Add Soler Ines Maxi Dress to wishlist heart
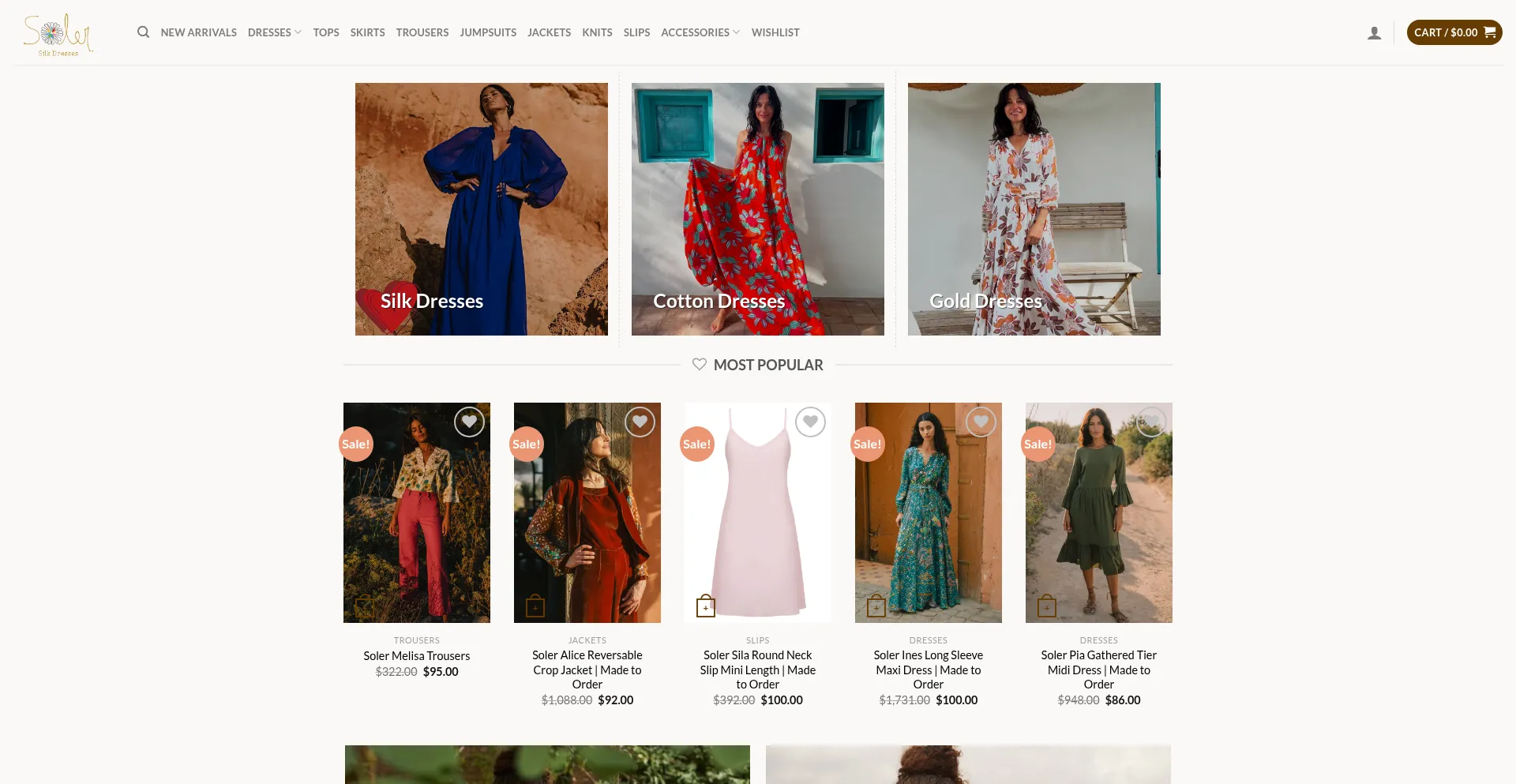 click(x=981, y=422)
